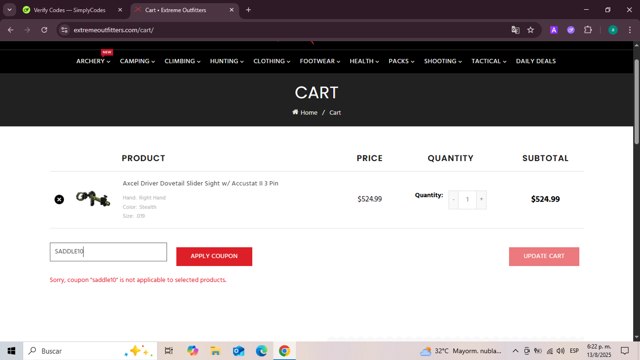
Task: Open the Google Translate page icon
Action: [515, 30]
